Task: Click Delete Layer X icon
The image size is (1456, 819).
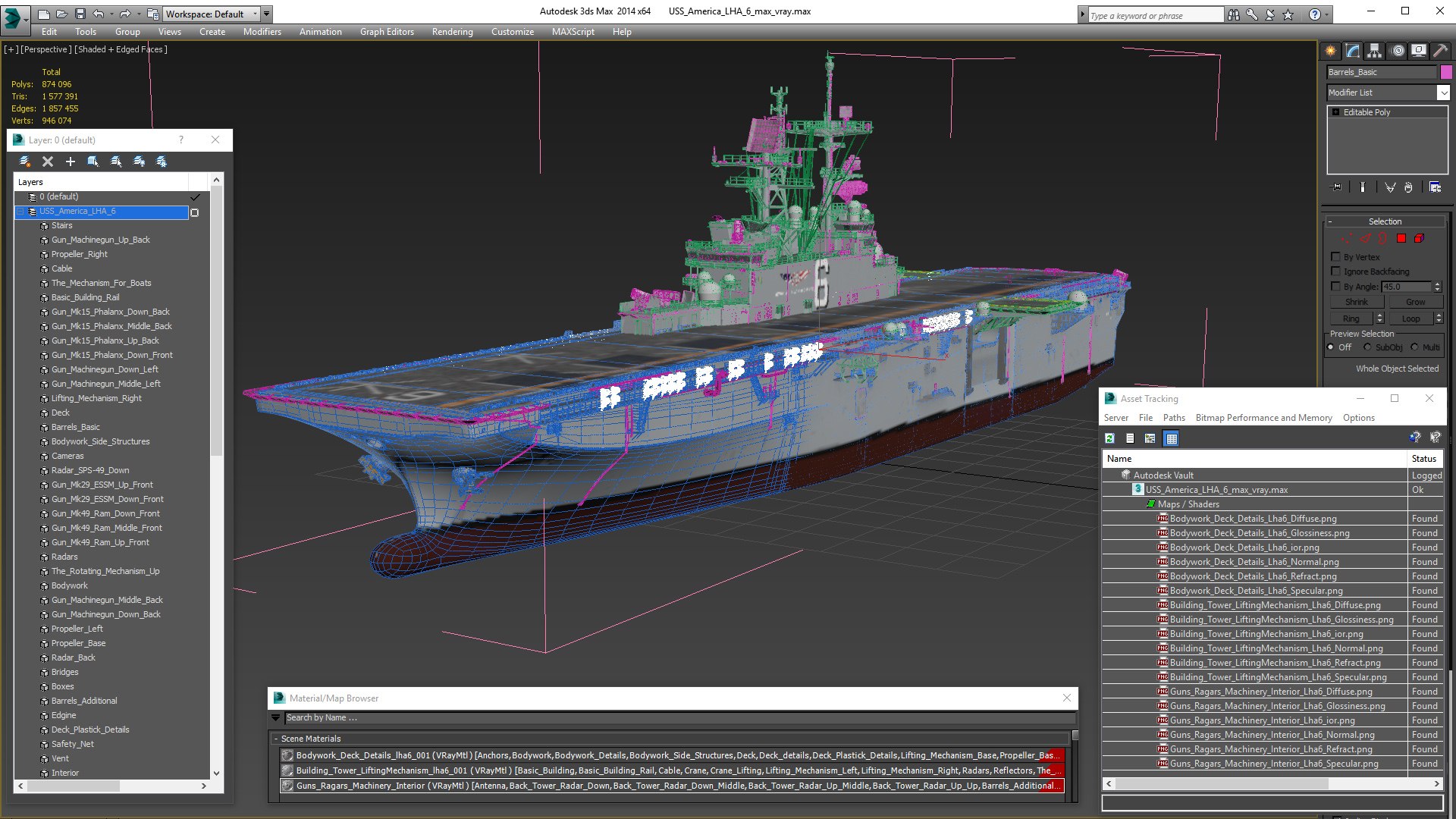Action: 48,162
